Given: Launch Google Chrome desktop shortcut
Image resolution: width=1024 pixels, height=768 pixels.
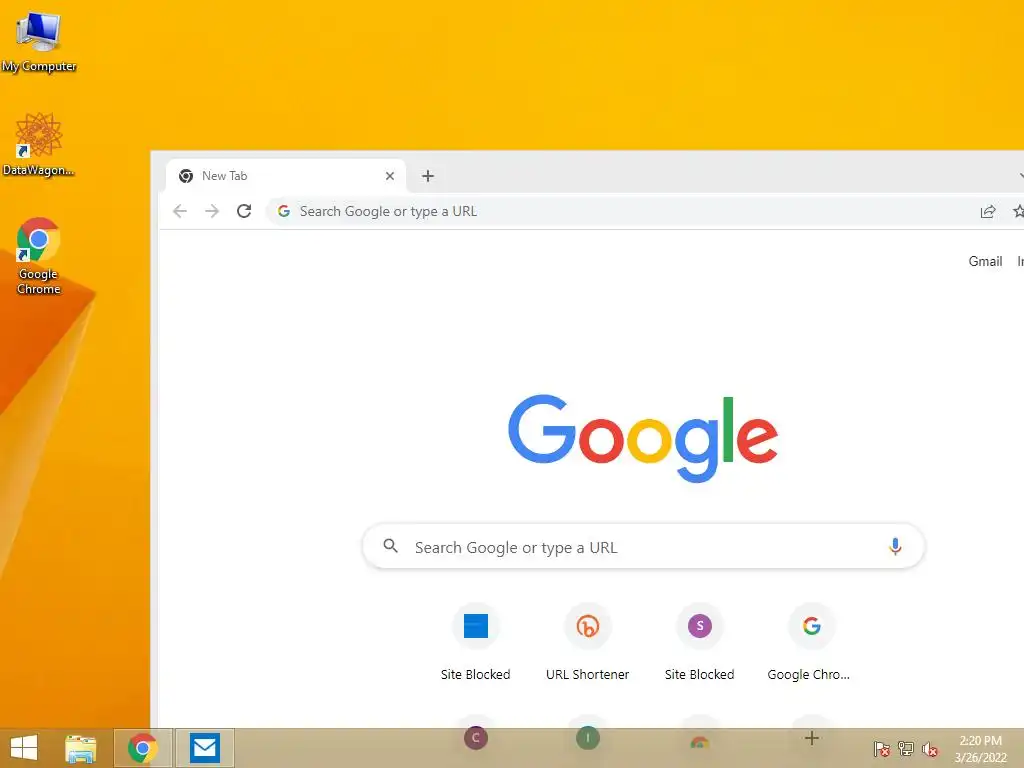Looking at the screenshot, I should point(39,256).
